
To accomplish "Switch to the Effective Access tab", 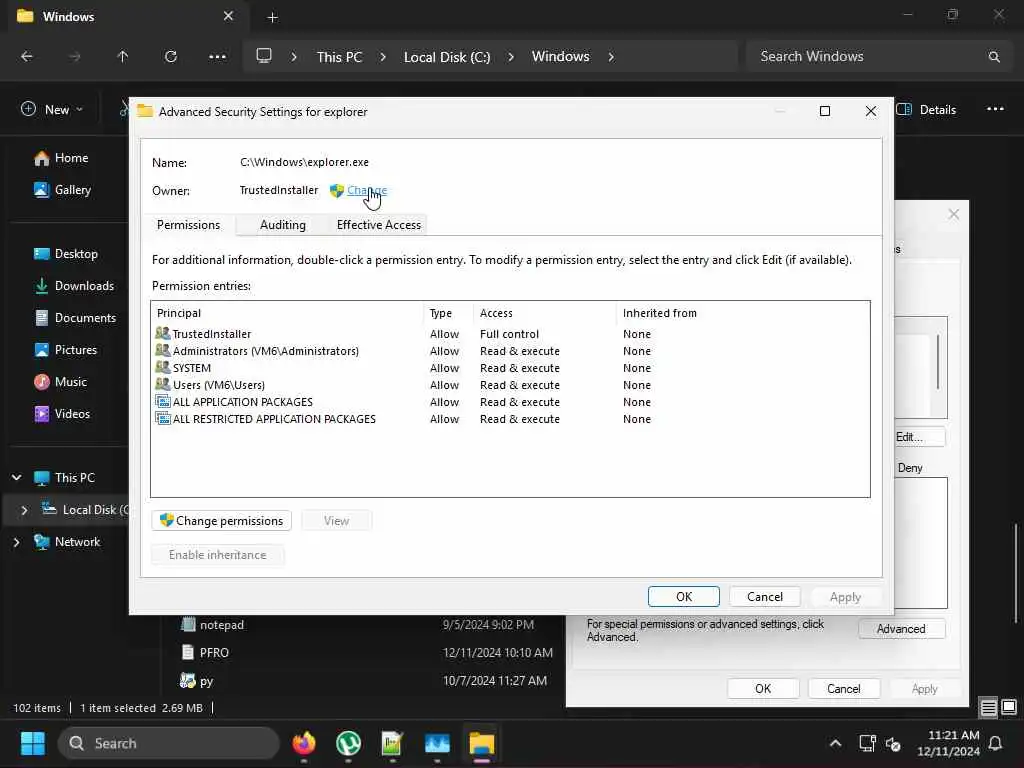I will coord(378,225).
